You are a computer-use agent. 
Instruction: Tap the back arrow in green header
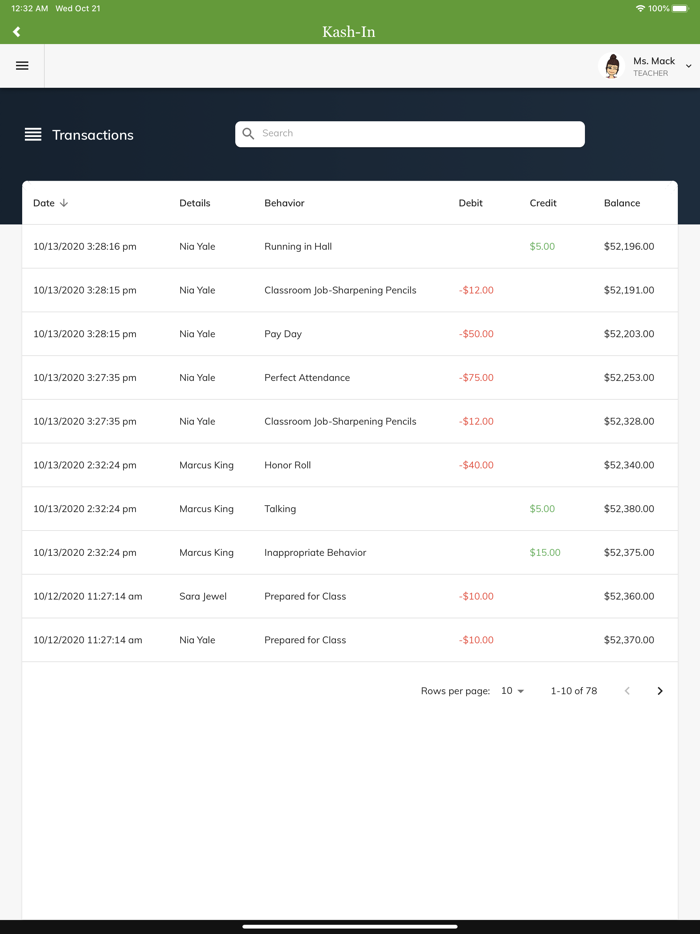[x=17, y=32]
